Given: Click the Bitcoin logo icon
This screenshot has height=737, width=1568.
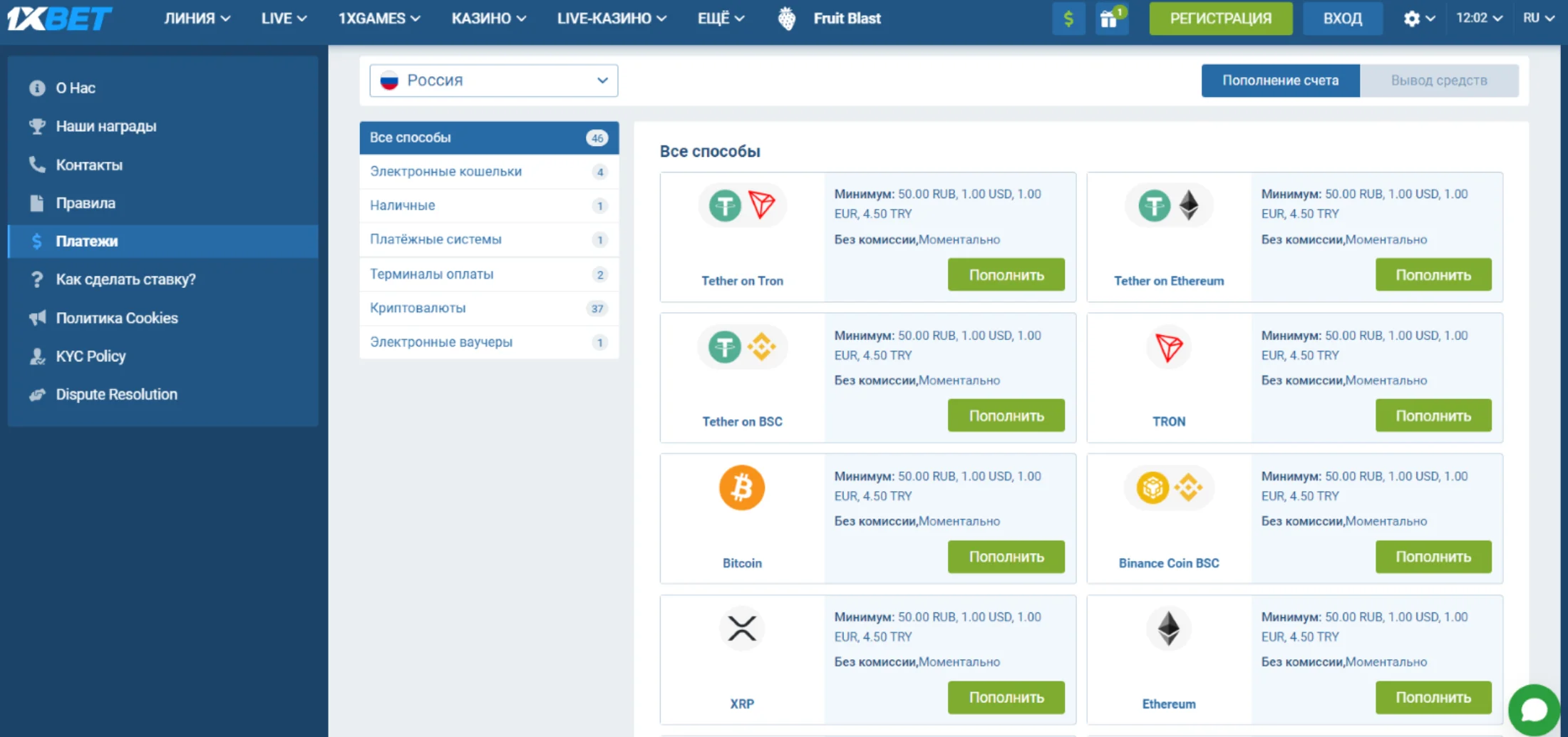Looking at the screenshot, I should pyautogui.click(x=741, y=488).
